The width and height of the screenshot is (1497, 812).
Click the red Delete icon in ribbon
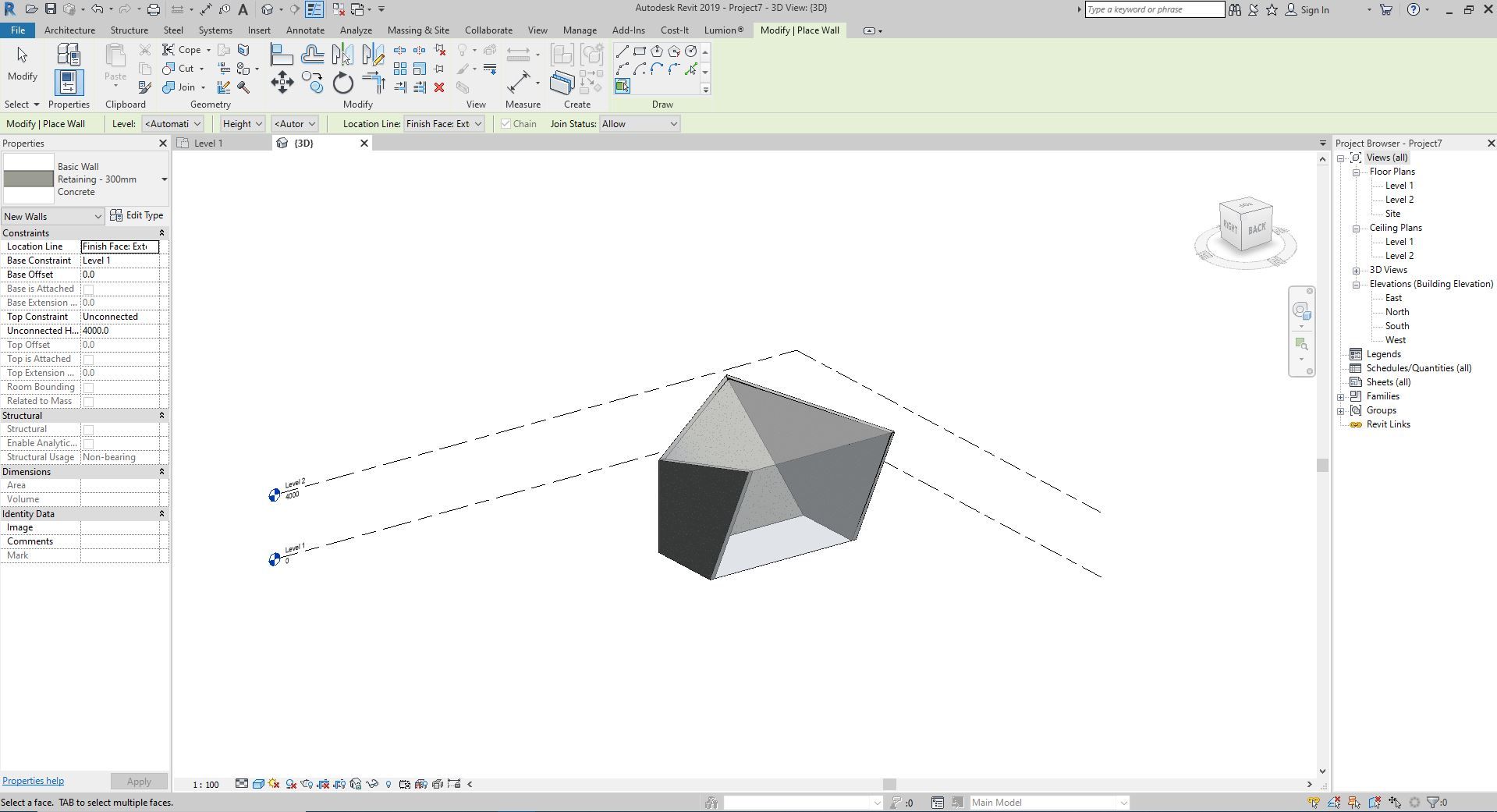439,87
